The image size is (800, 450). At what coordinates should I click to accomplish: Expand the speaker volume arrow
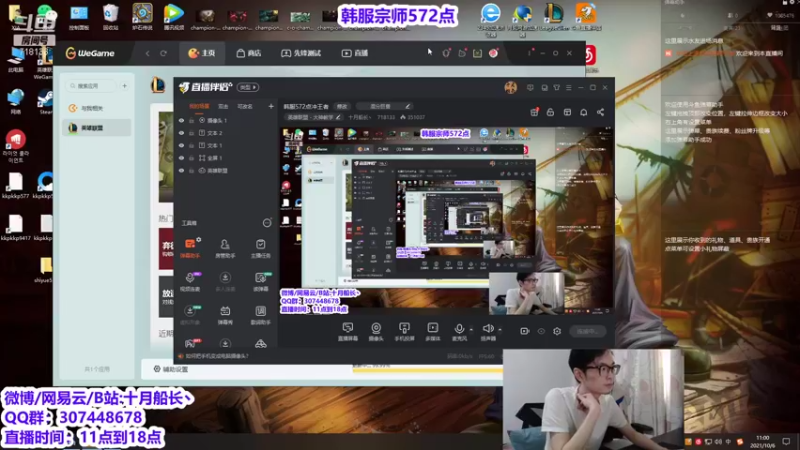click(x=499, y=330)
